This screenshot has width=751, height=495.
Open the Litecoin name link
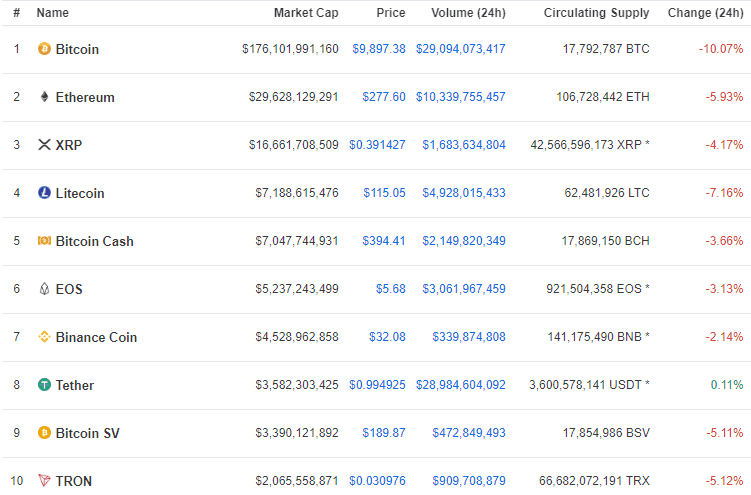(x=80, y=193)
